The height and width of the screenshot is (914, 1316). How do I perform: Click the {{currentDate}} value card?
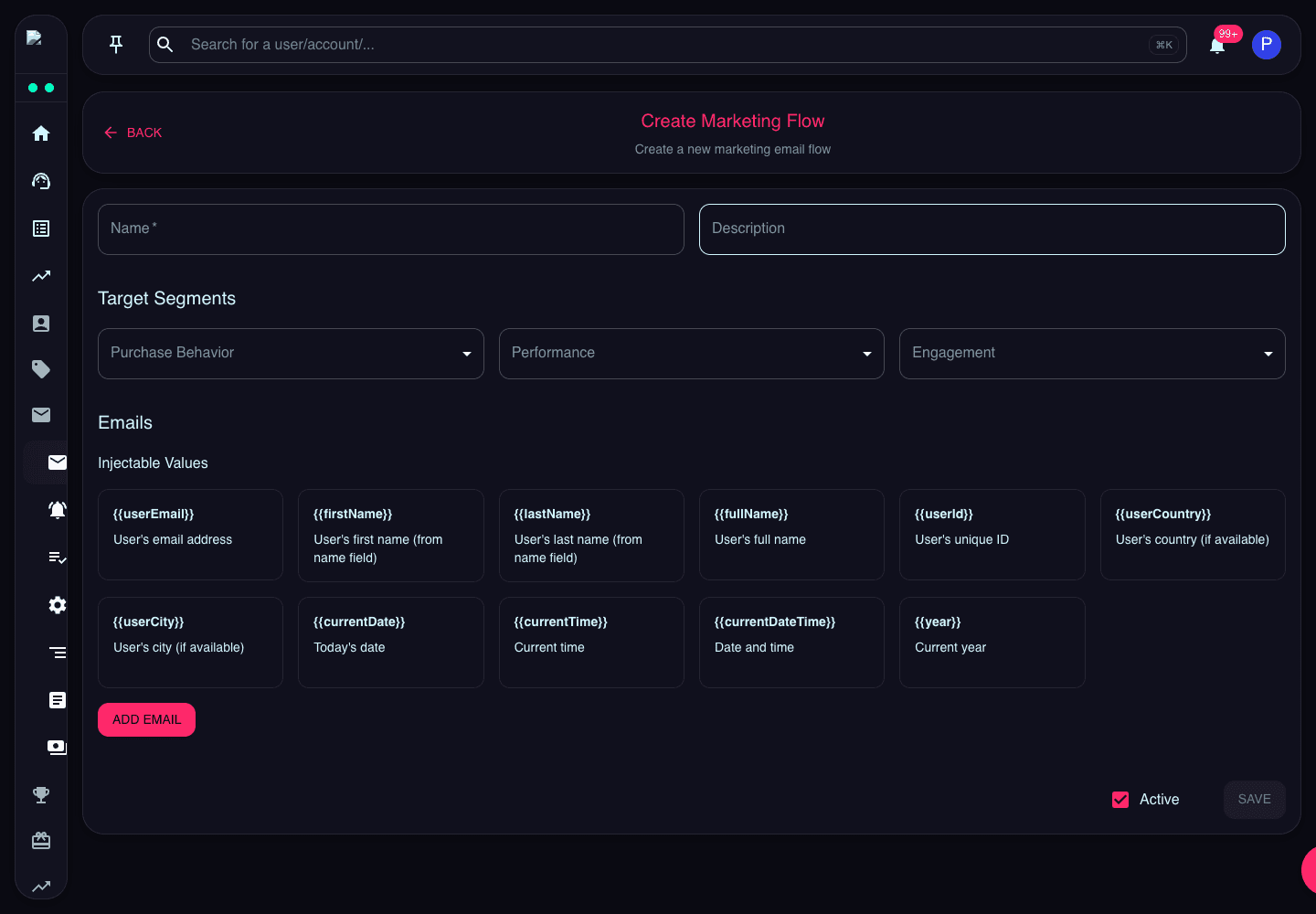[391, 643]
